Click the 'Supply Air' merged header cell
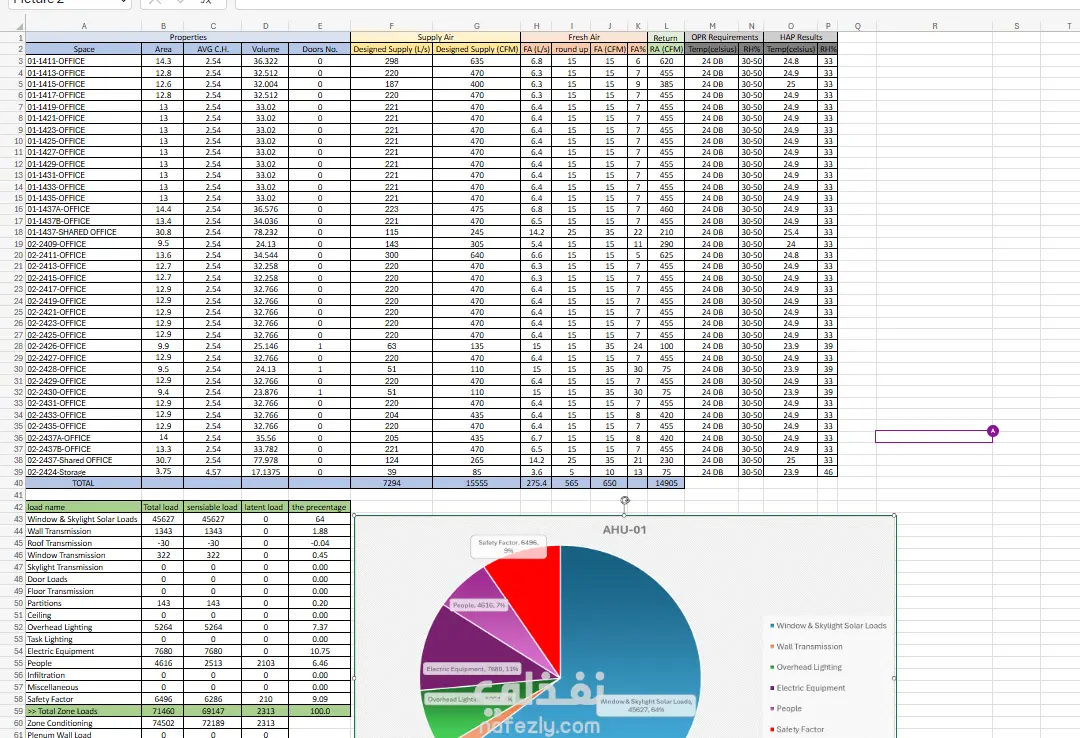 [435, 37]
